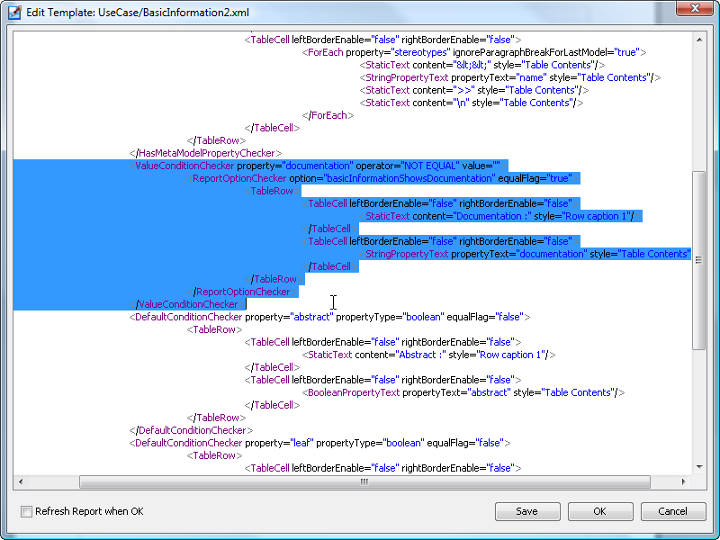Enable Refresh Report when OK checkbox

27,511
